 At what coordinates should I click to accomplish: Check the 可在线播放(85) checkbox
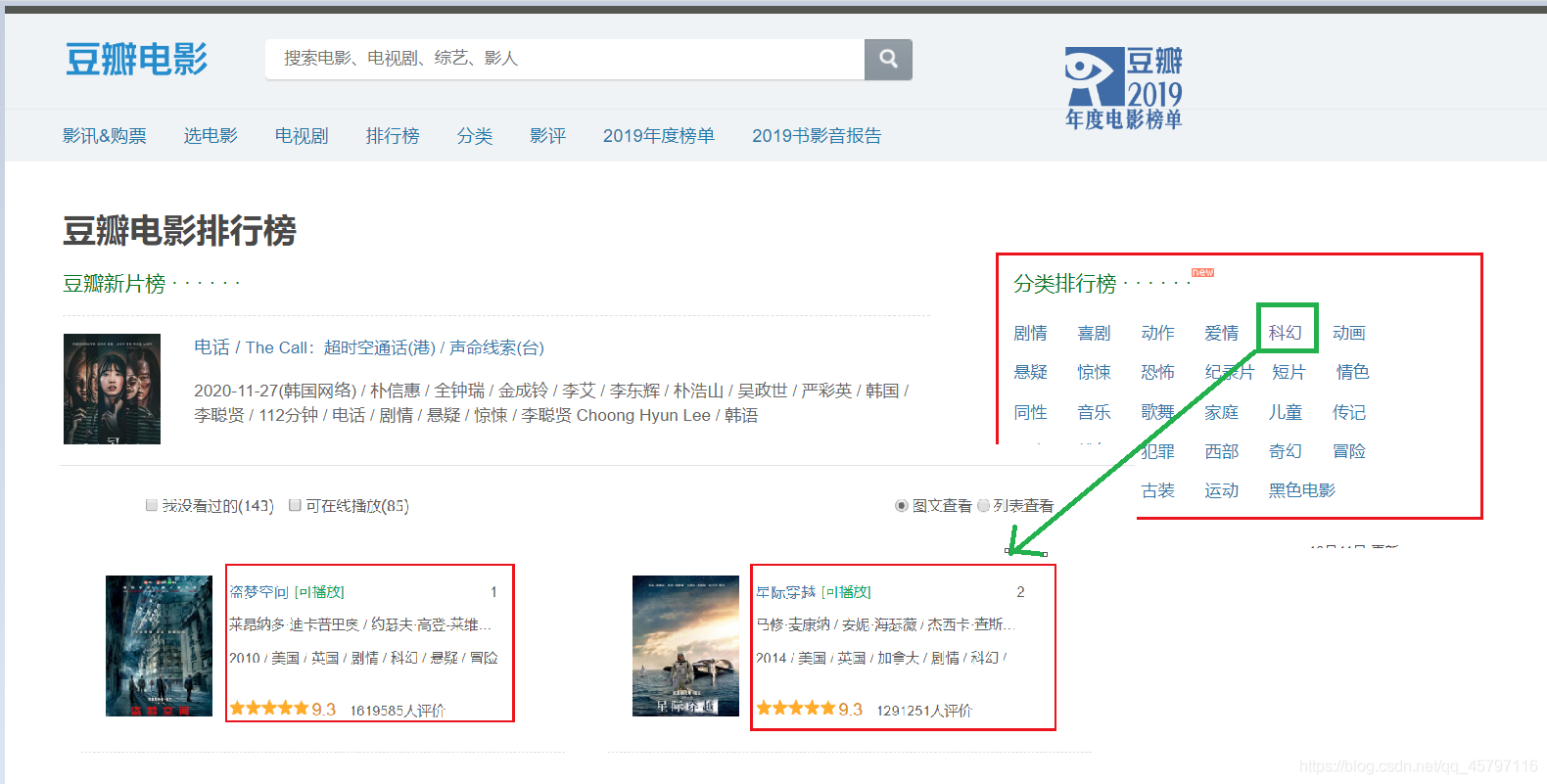click(x=295, y=505)
